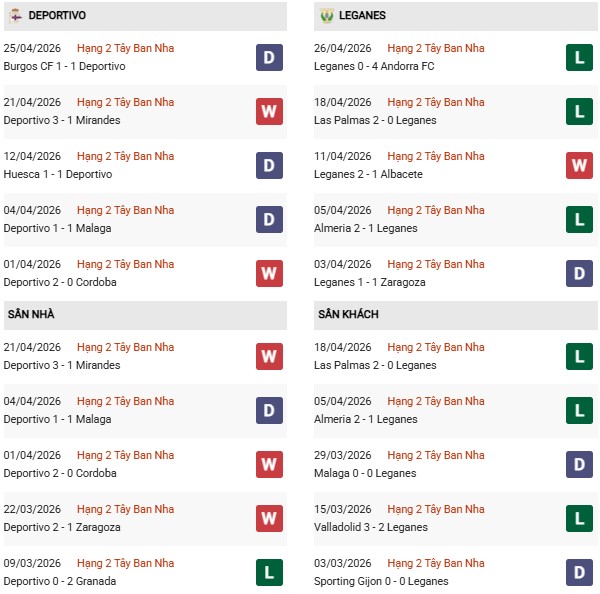Click the Leganes 1 - 1 Zaragoza match row
This screenshot has width=600, height=594.
[372, 282]
